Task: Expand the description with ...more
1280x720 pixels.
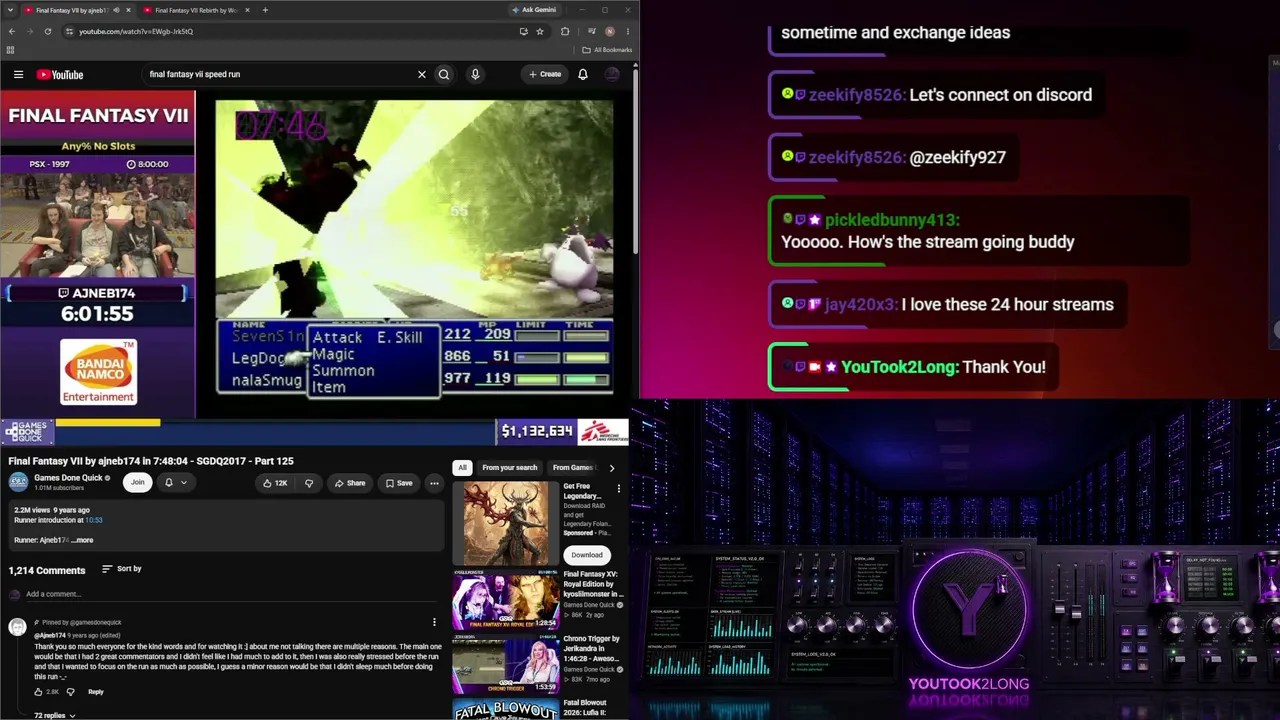Action: (83, 540)
